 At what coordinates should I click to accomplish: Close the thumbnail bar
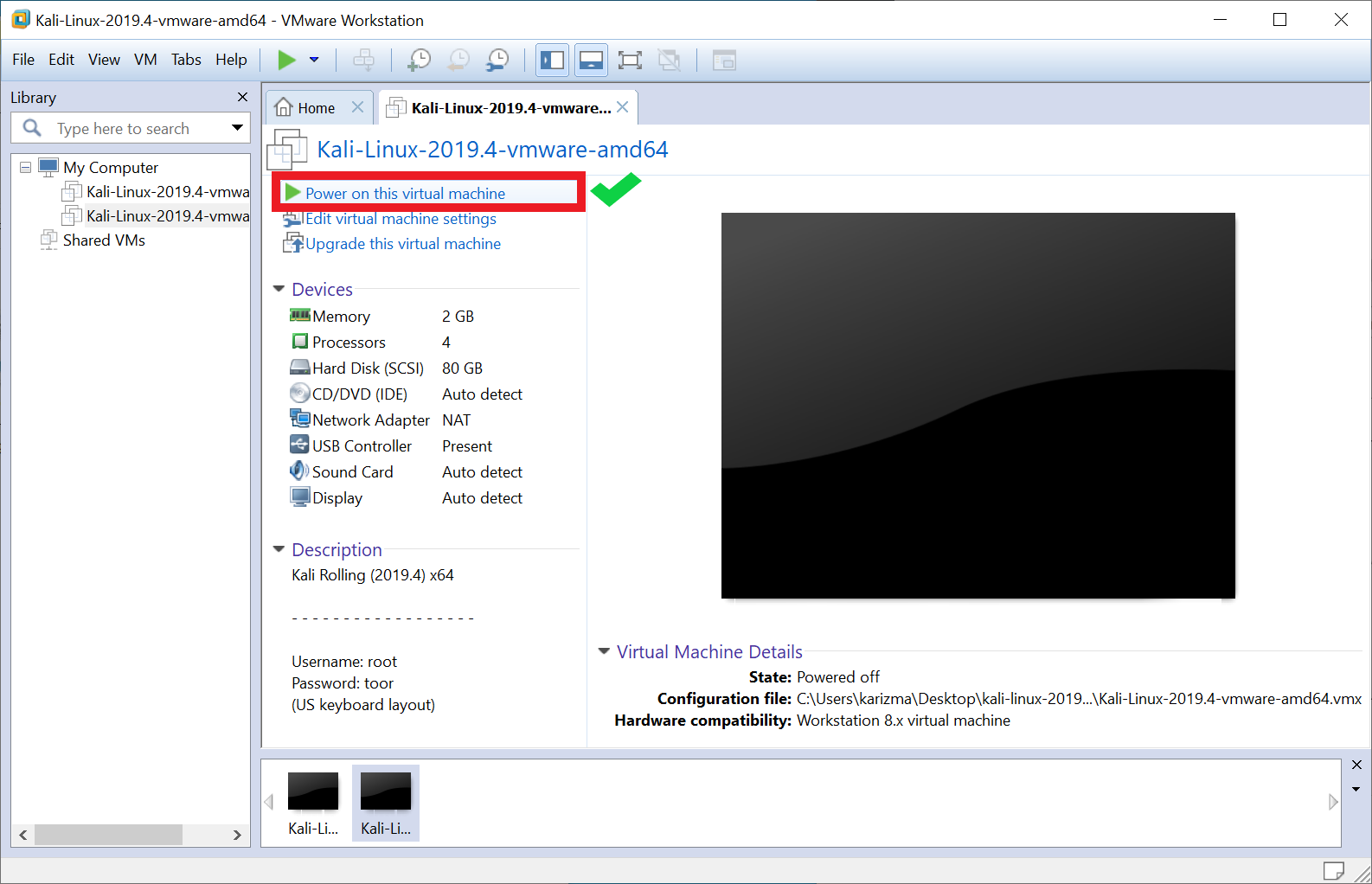(x=1356, y=765)
